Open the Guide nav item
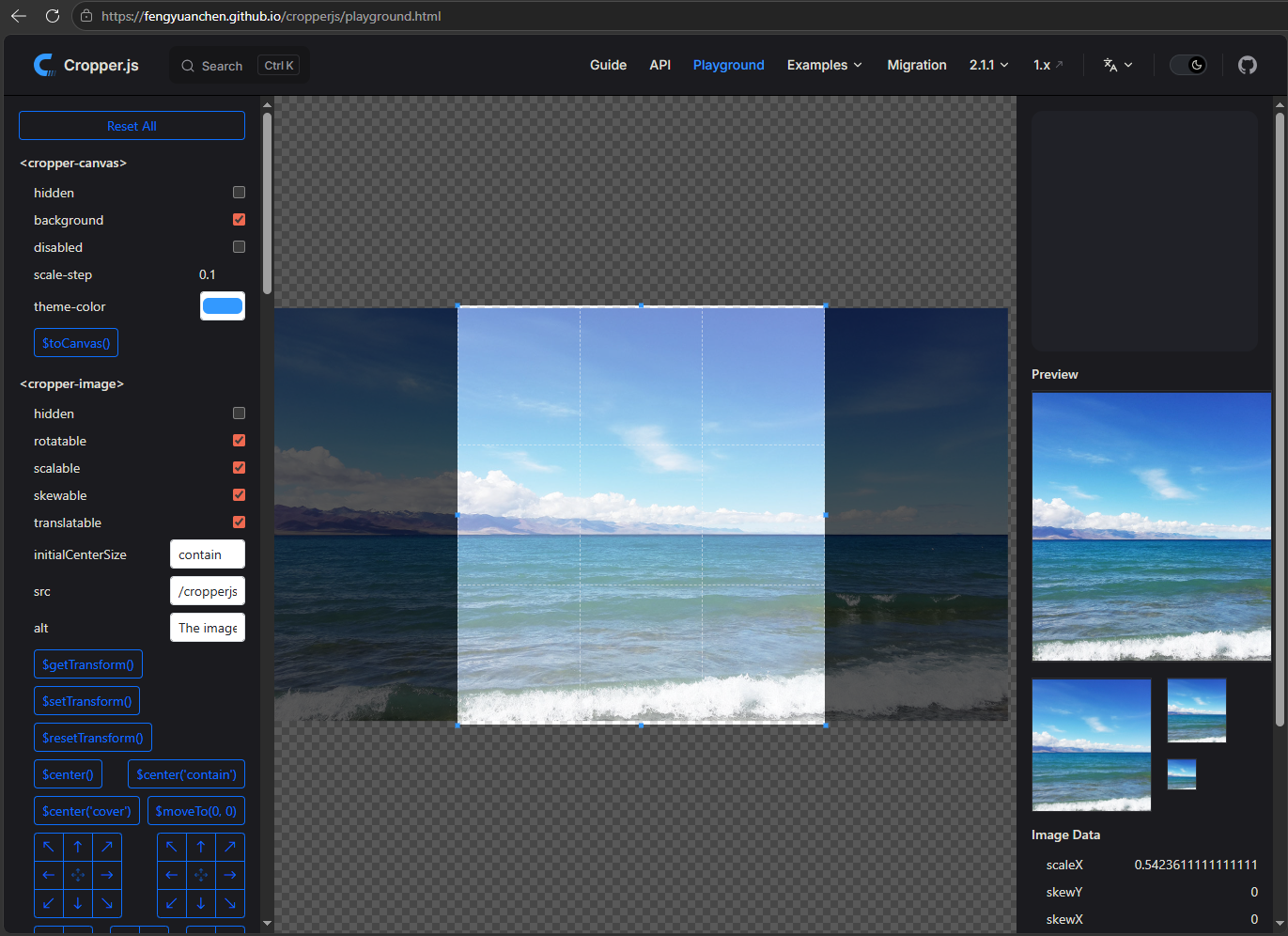The image size is (1288, 936). (608, 65)
